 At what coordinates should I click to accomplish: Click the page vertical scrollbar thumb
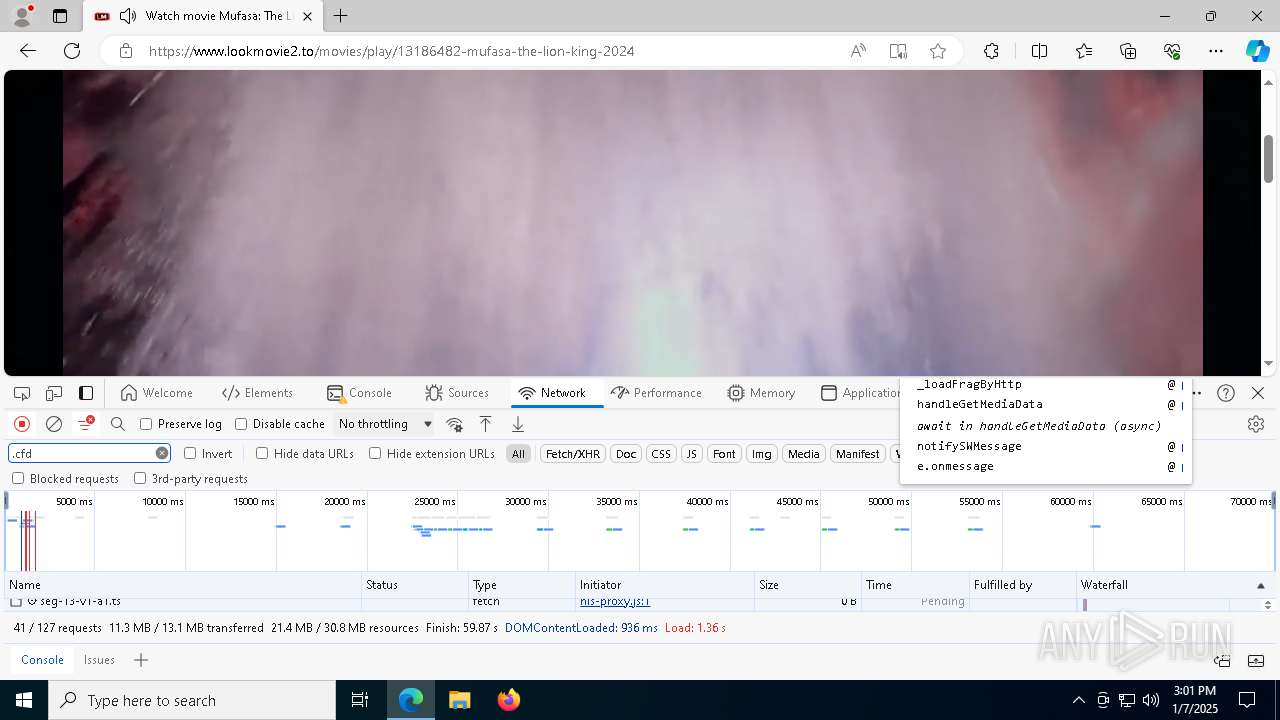(1268, 158)
